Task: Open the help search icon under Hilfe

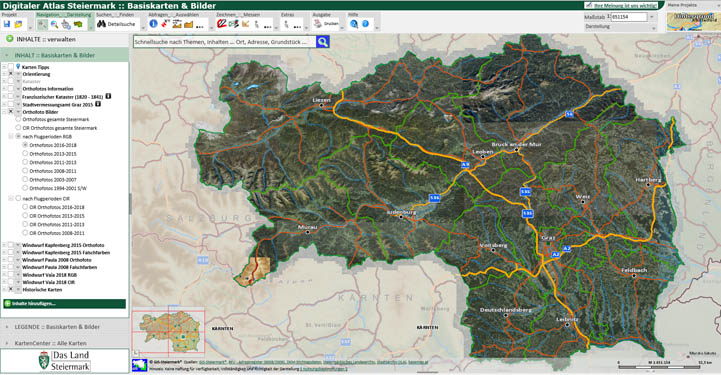Action: (354, 24)
